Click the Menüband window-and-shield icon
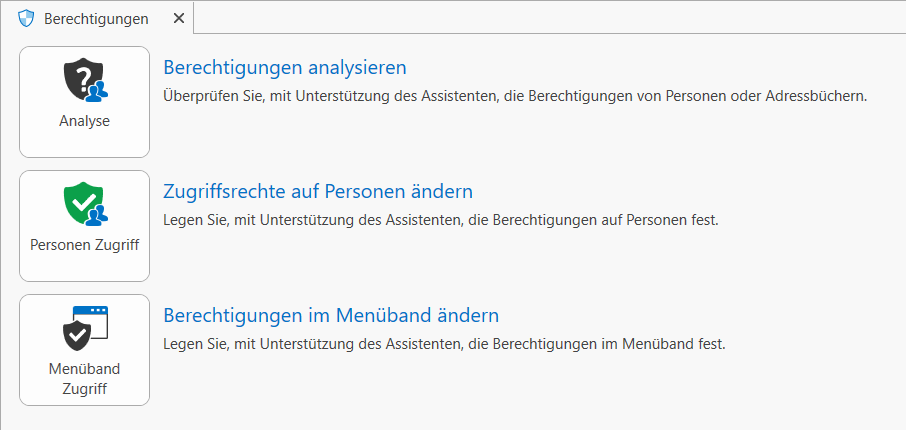This screenshot has height=430, width=906. pos(85,328)
